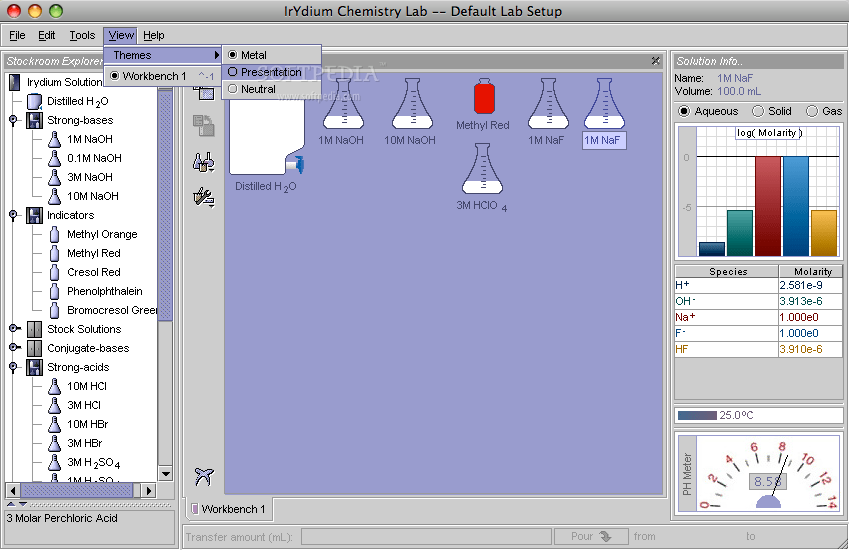Click the View menu
Viewport: 849px width, 550px height.
[x=121, y=35]
